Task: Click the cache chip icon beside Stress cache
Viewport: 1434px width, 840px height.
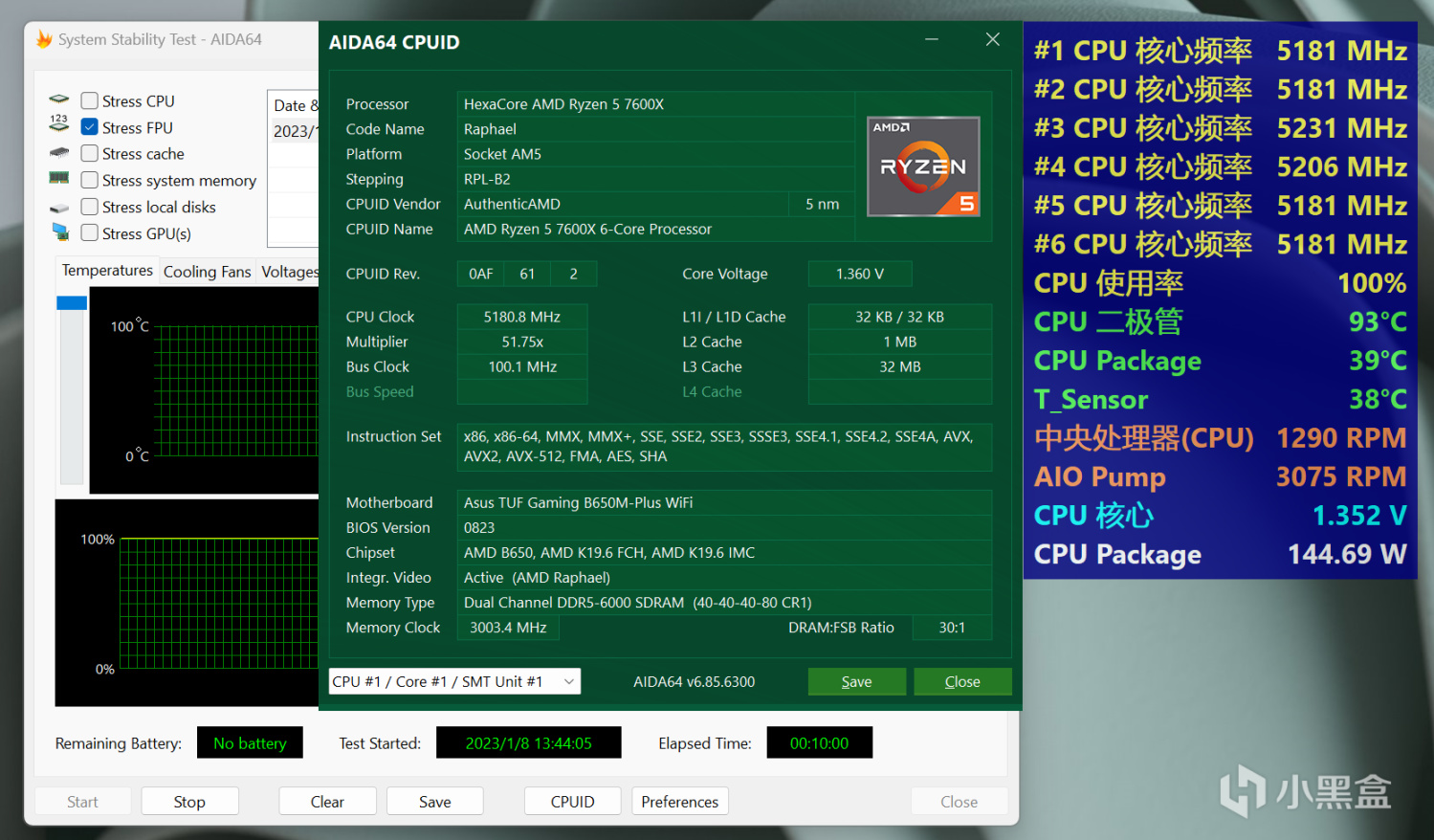Action: point(59,153)
